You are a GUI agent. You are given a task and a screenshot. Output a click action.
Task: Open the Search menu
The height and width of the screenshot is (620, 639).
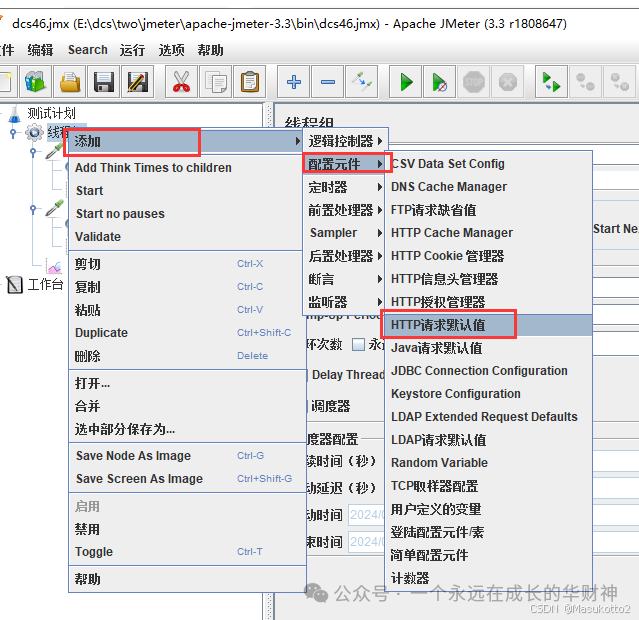click(88, 50)
